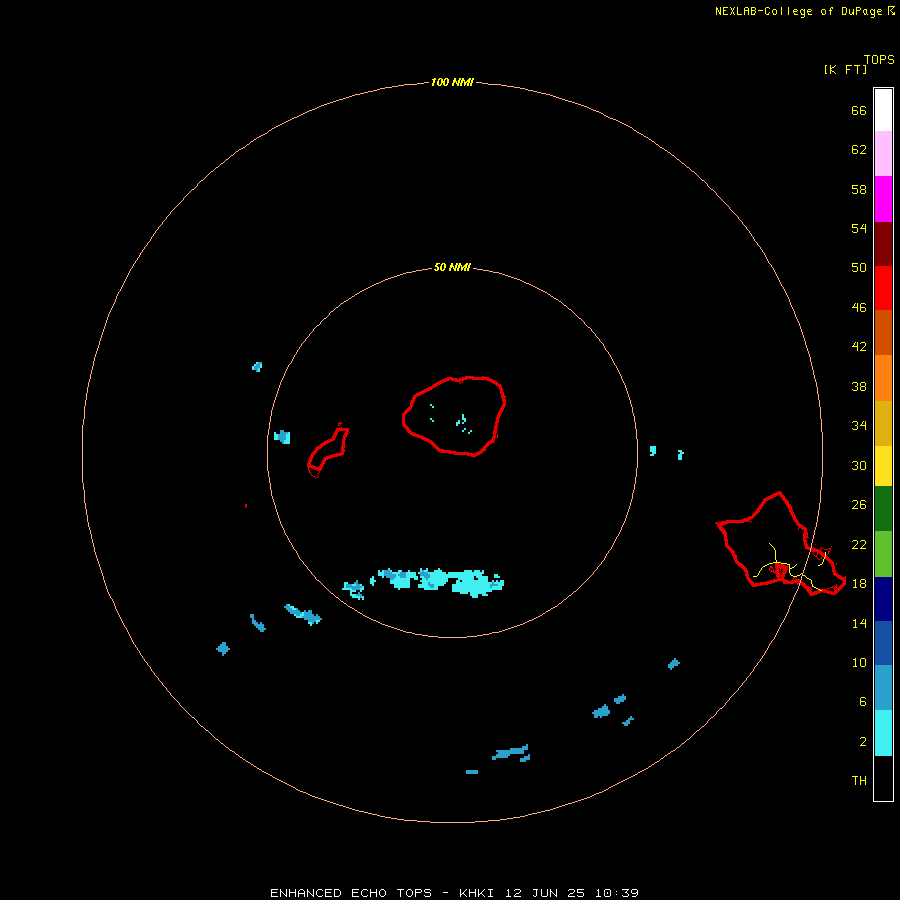
Task: Click the small narrow red island outline
Action: (328, 451)
